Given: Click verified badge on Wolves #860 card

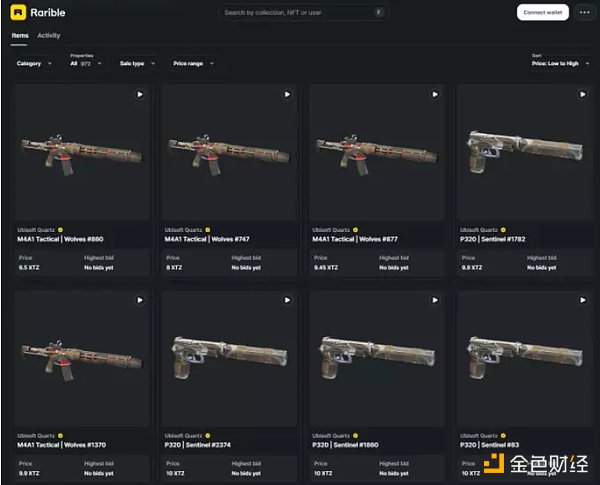Looking at the screenshot, I should pyautogui.click(x=60, y=230).
